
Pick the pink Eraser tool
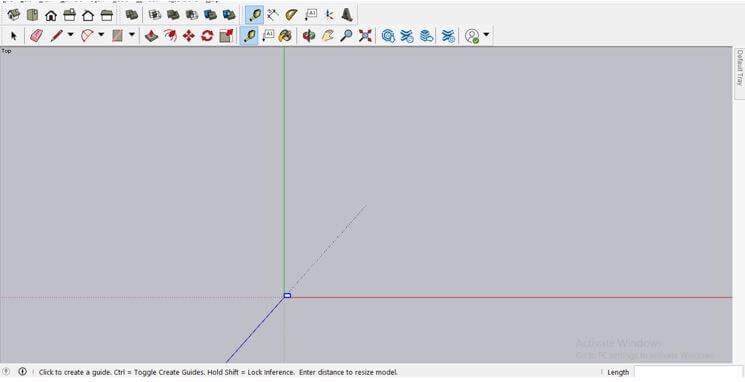coord(37,36)
